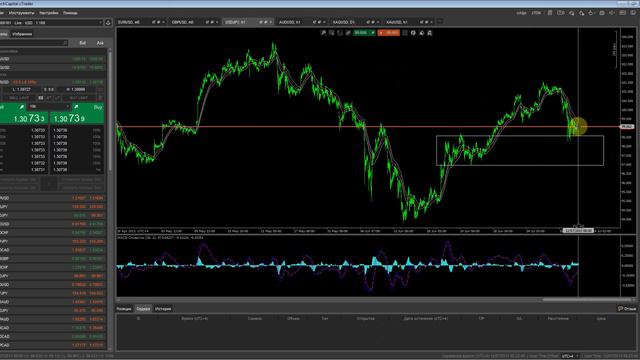The image size is (640, 360).
Task: Close the XAUUSD h1 chart tab
Action: pyautogui.click(x=431, y=22)
